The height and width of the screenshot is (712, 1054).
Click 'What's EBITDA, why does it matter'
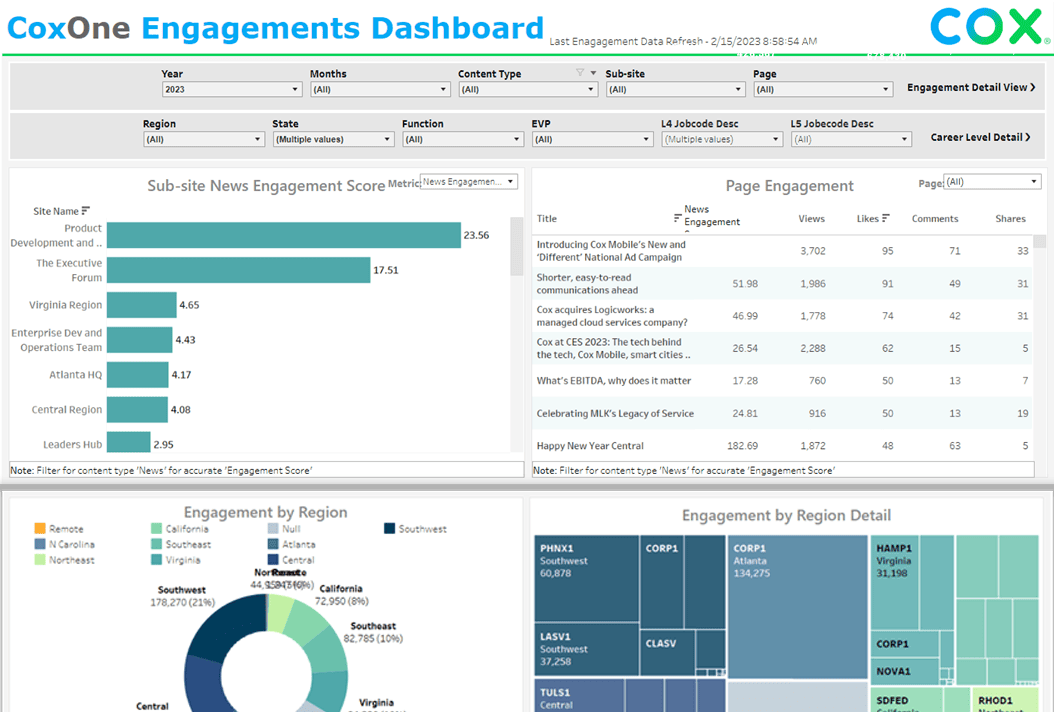[614, 381]
